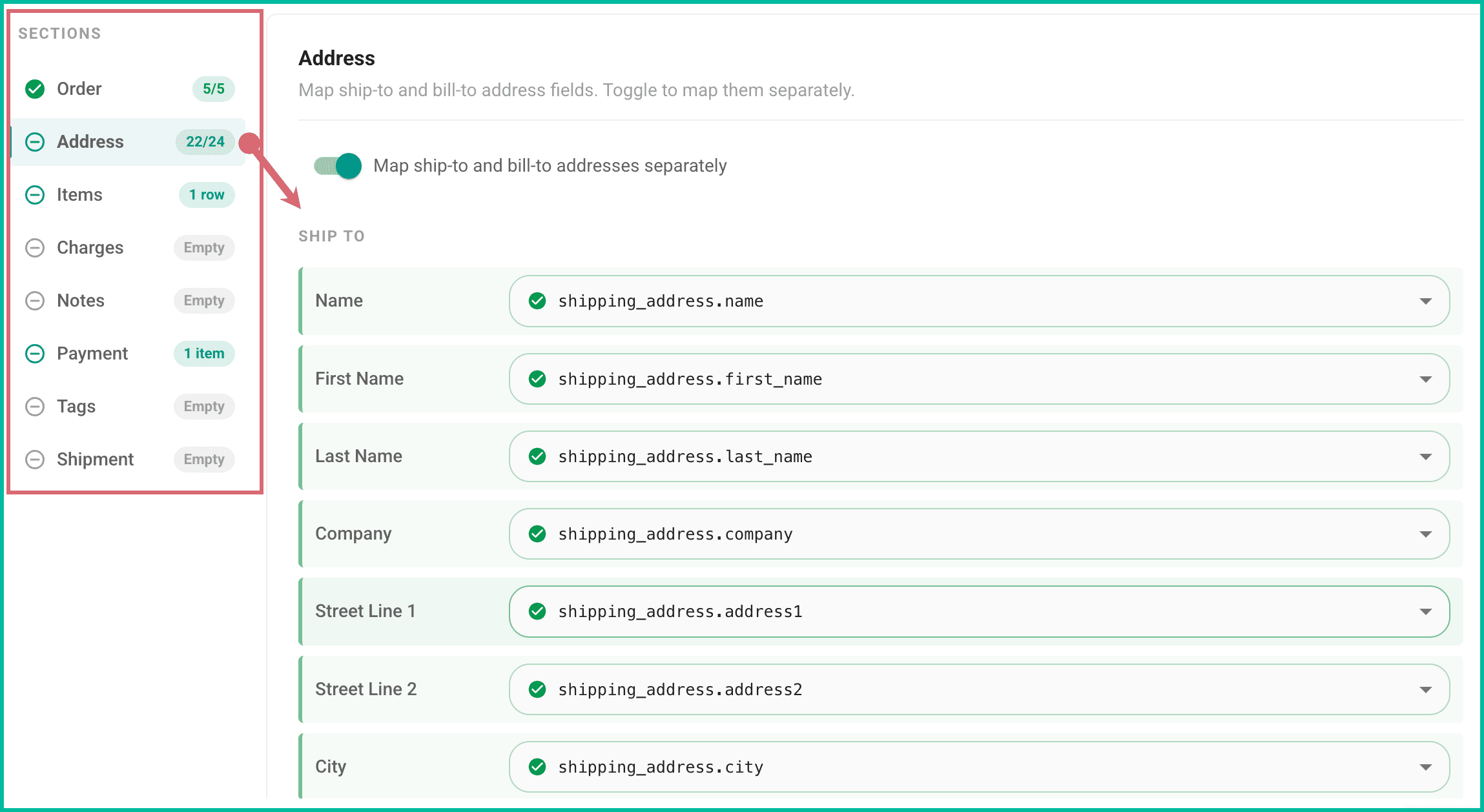Screen dimensions: 1484x812
Task: Click the green check in the Name field
Action: pos(537,301)
